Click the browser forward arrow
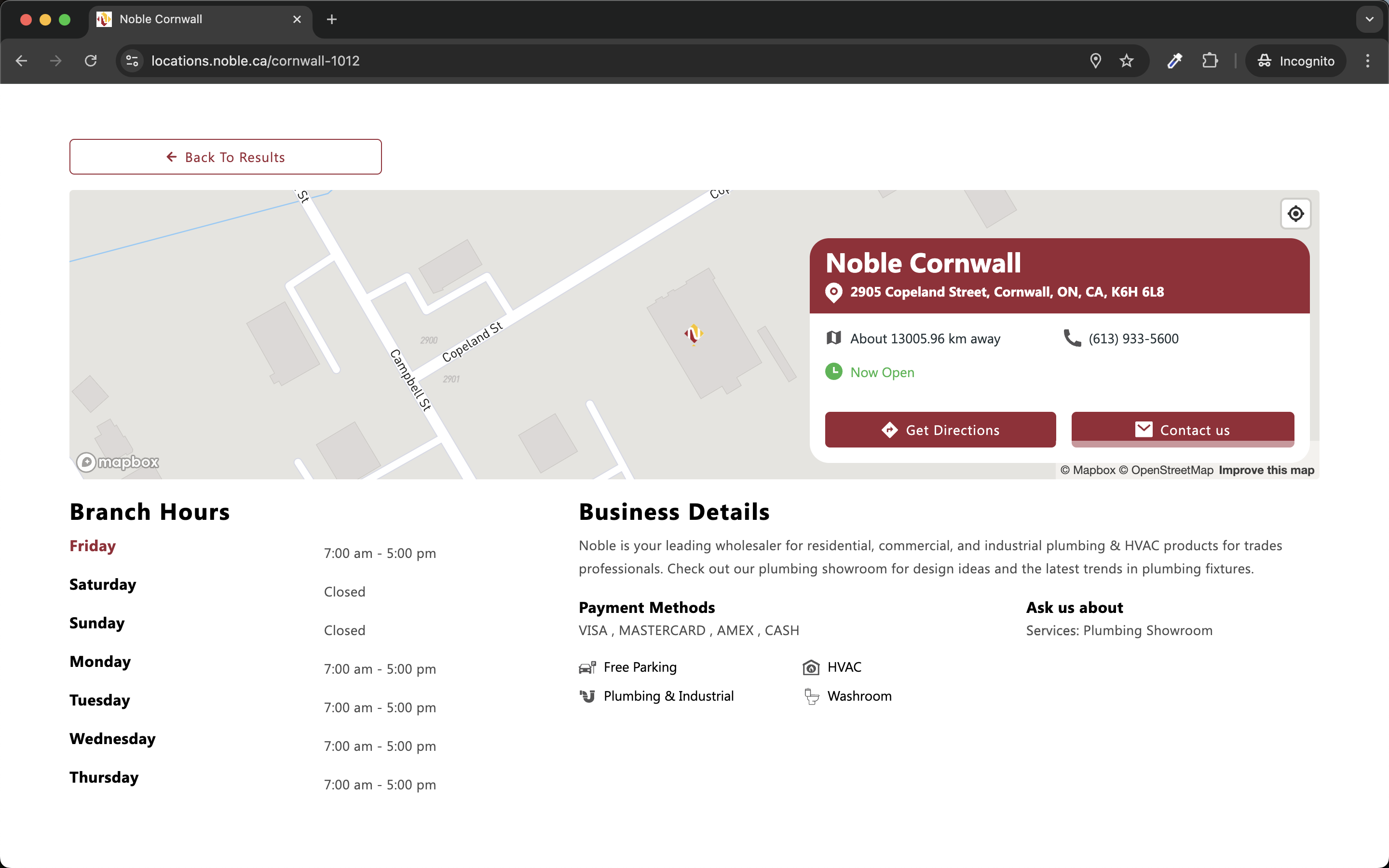 55,61
